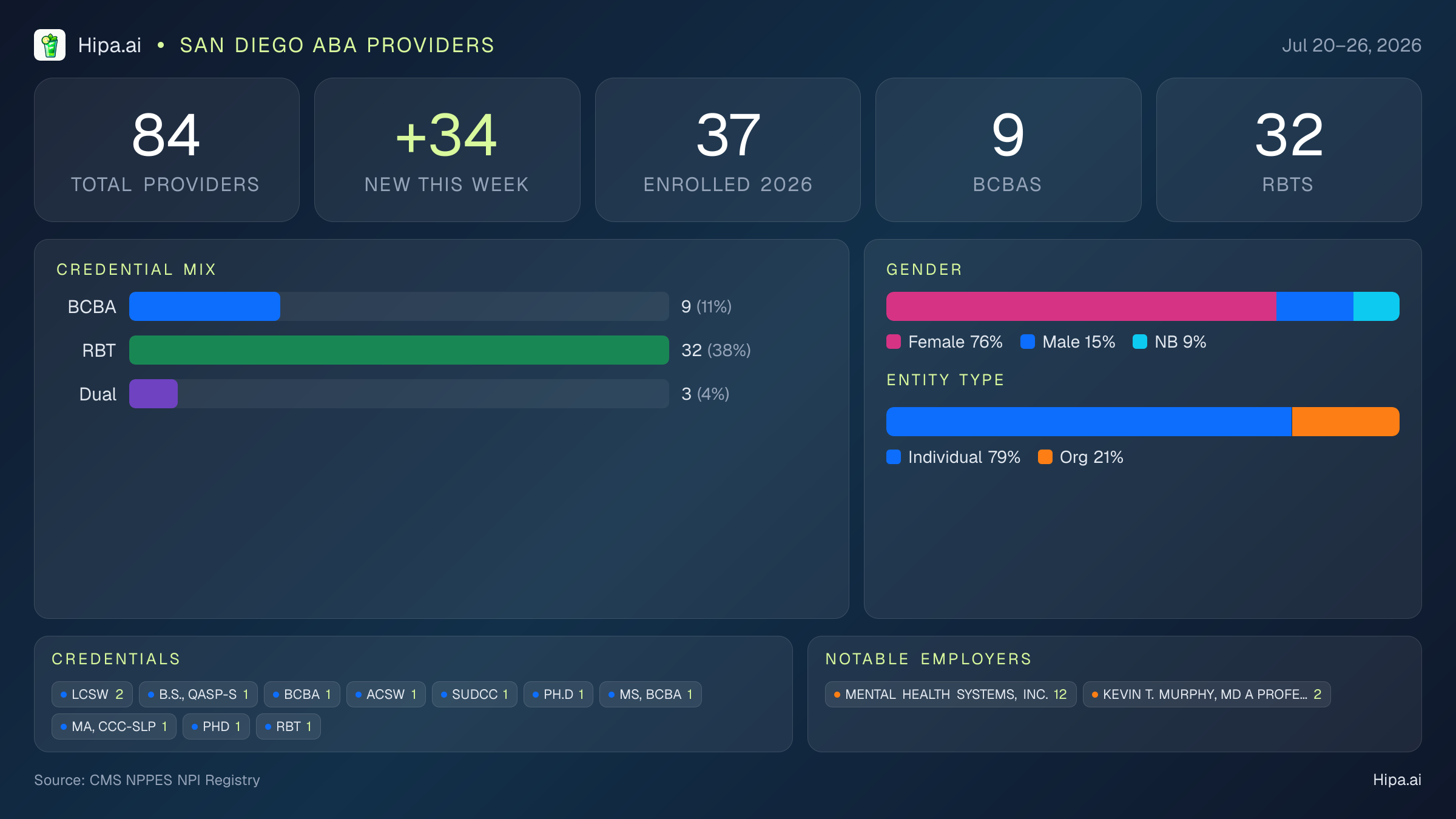Open the Kevin T. Murphy, MD employer chip
1456x819 pixels.
tap(1207, 694)
